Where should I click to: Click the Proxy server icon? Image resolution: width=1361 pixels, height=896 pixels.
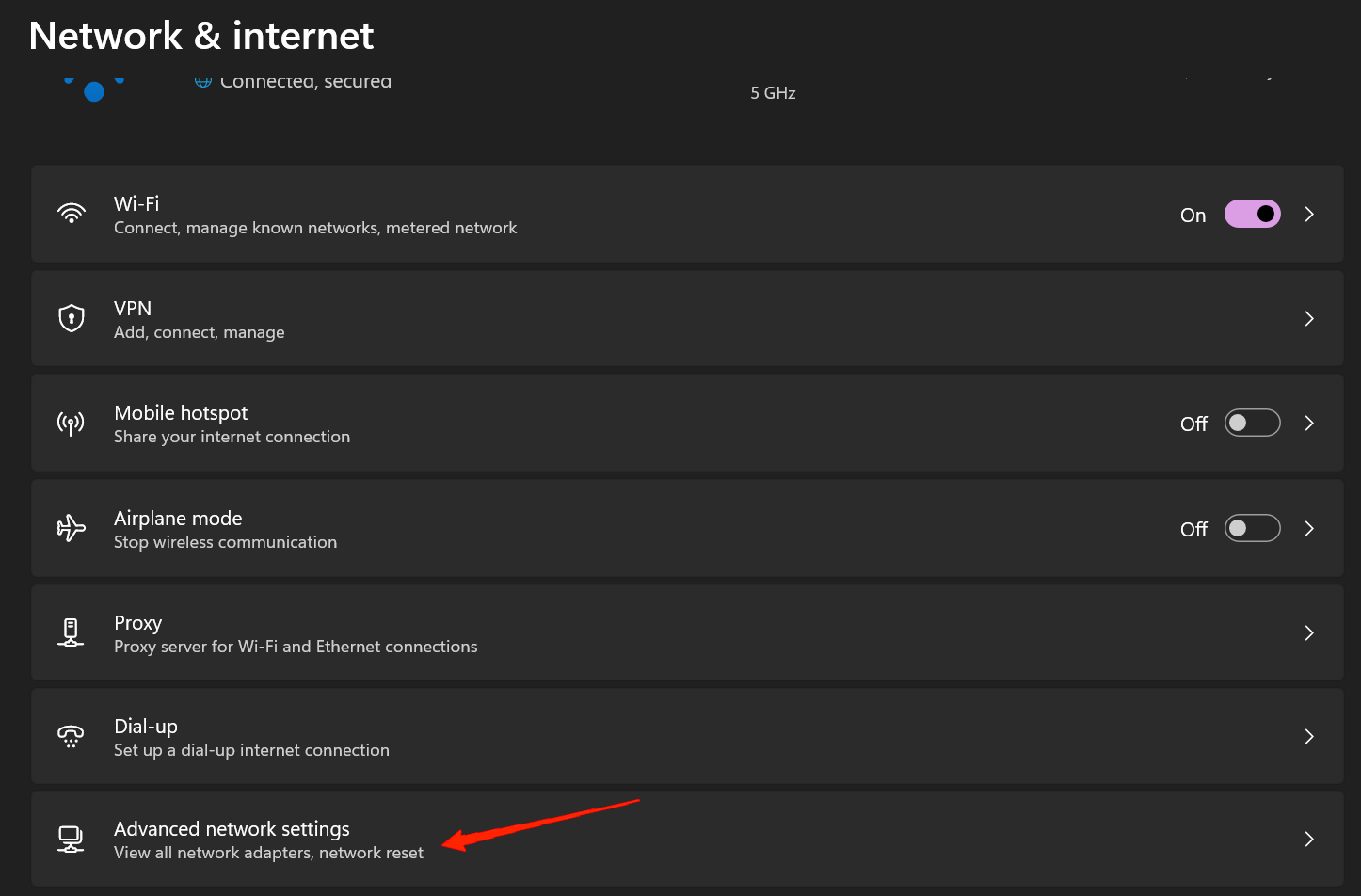click(71, 632)
